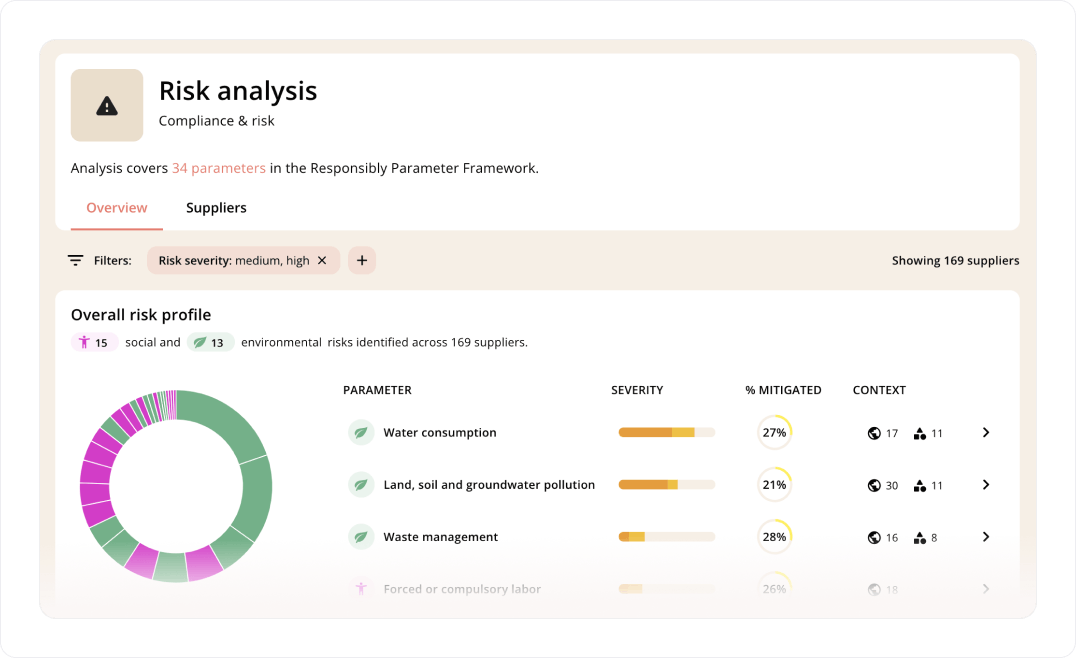Image resolution: width=1076 pixels, height=658 pixels.
Task: Expand details for Water consumption
Action: (x=986, y=432)
